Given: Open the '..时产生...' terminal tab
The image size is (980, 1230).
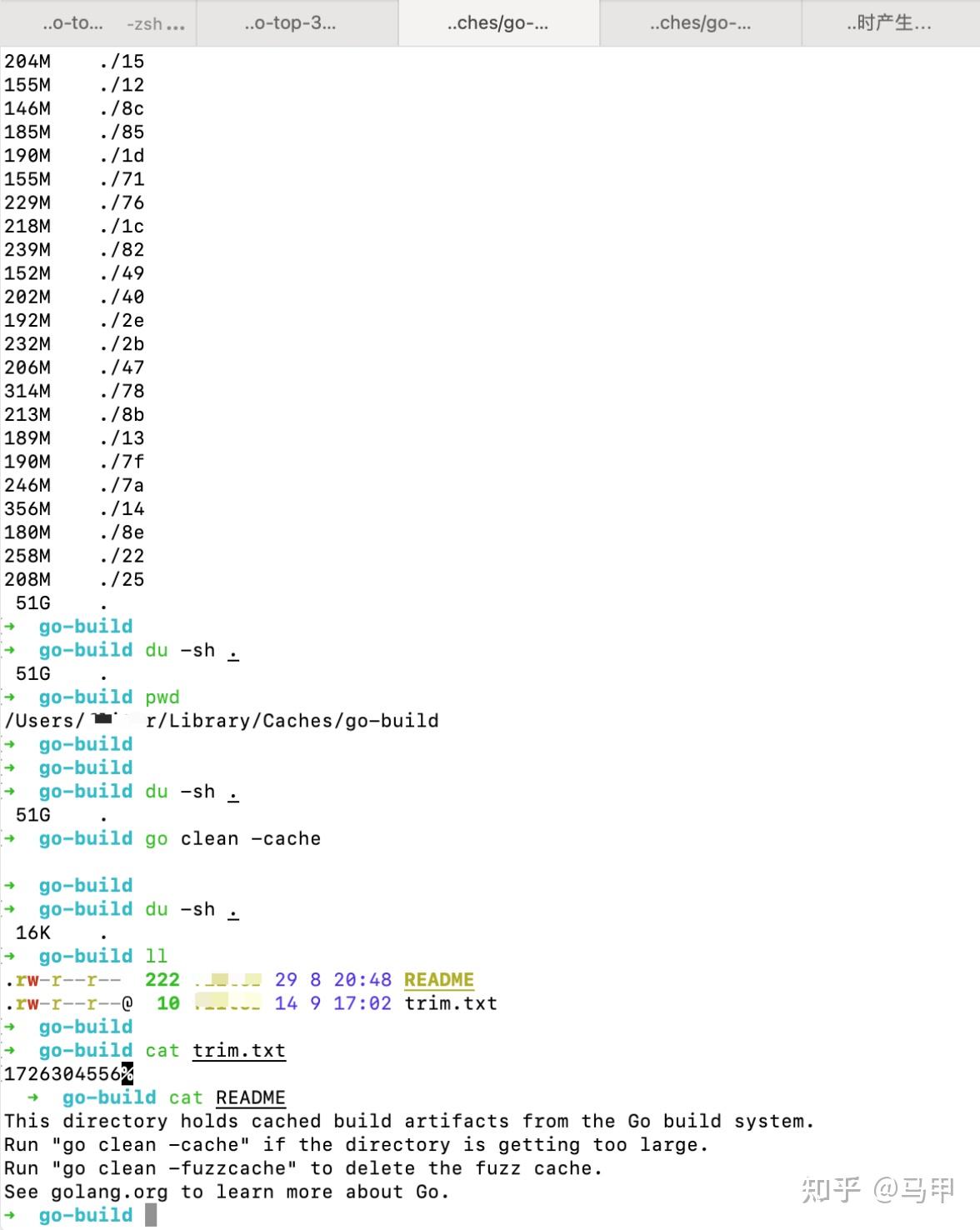Looking at the screenshot, I should click(890, 23).
